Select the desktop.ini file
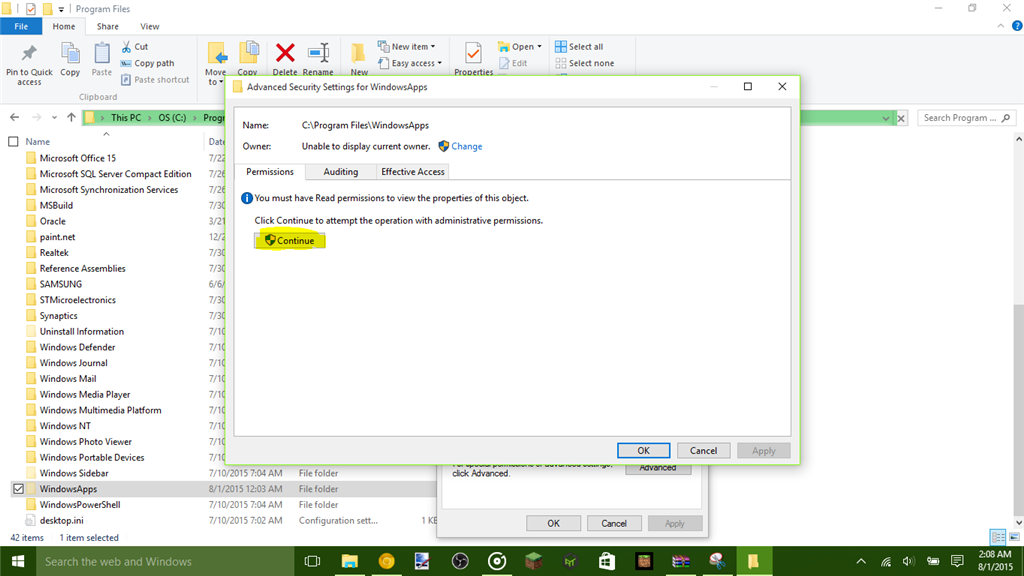 pos(61,520)
